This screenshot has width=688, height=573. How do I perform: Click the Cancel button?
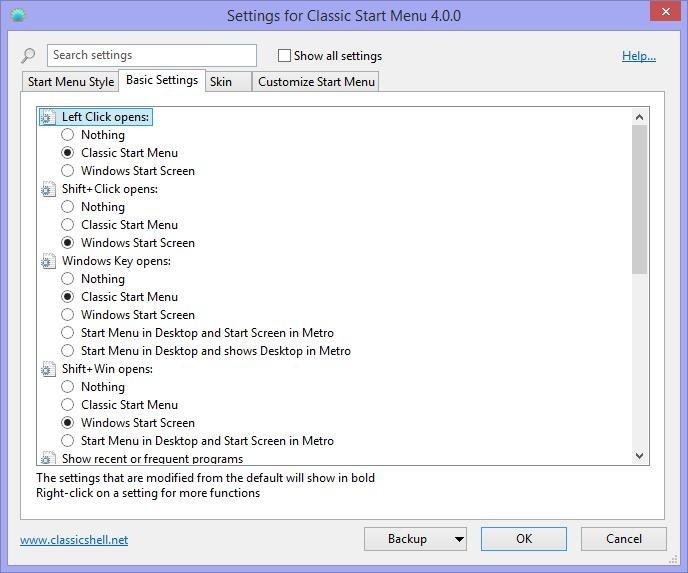pyautogui.click(x=624, y=539)
